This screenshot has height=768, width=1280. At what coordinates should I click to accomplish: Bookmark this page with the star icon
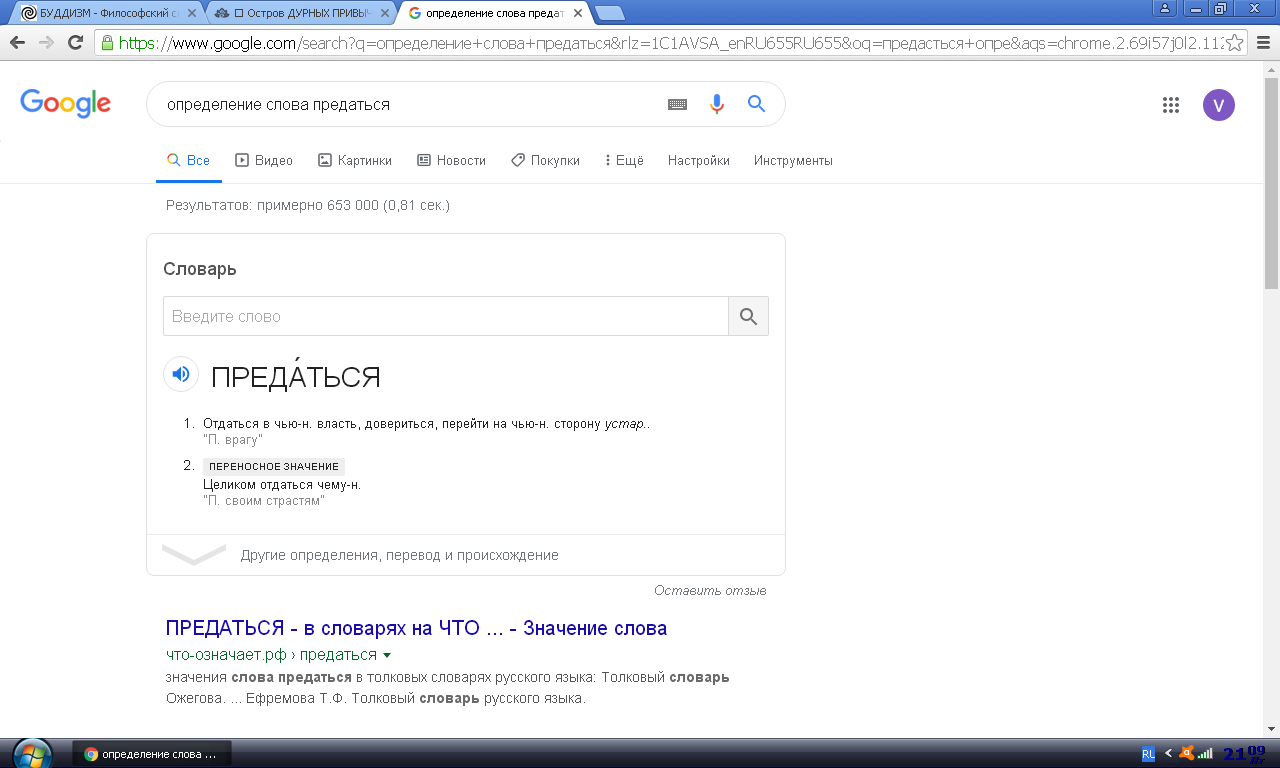tap(1235, 42)
